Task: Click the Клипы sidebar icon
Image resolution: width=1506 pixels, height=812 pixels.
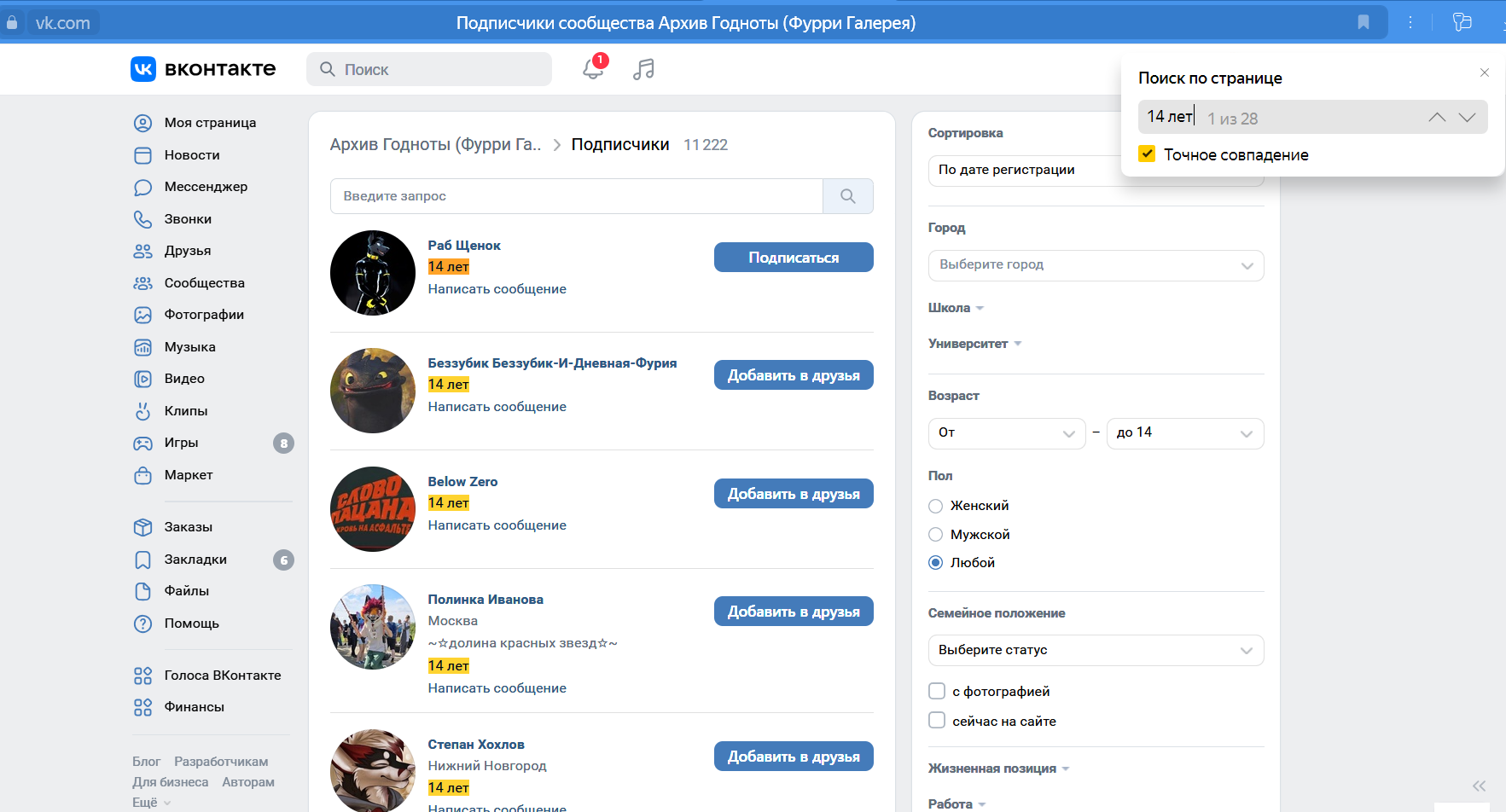Action: (x=142, y=411)
